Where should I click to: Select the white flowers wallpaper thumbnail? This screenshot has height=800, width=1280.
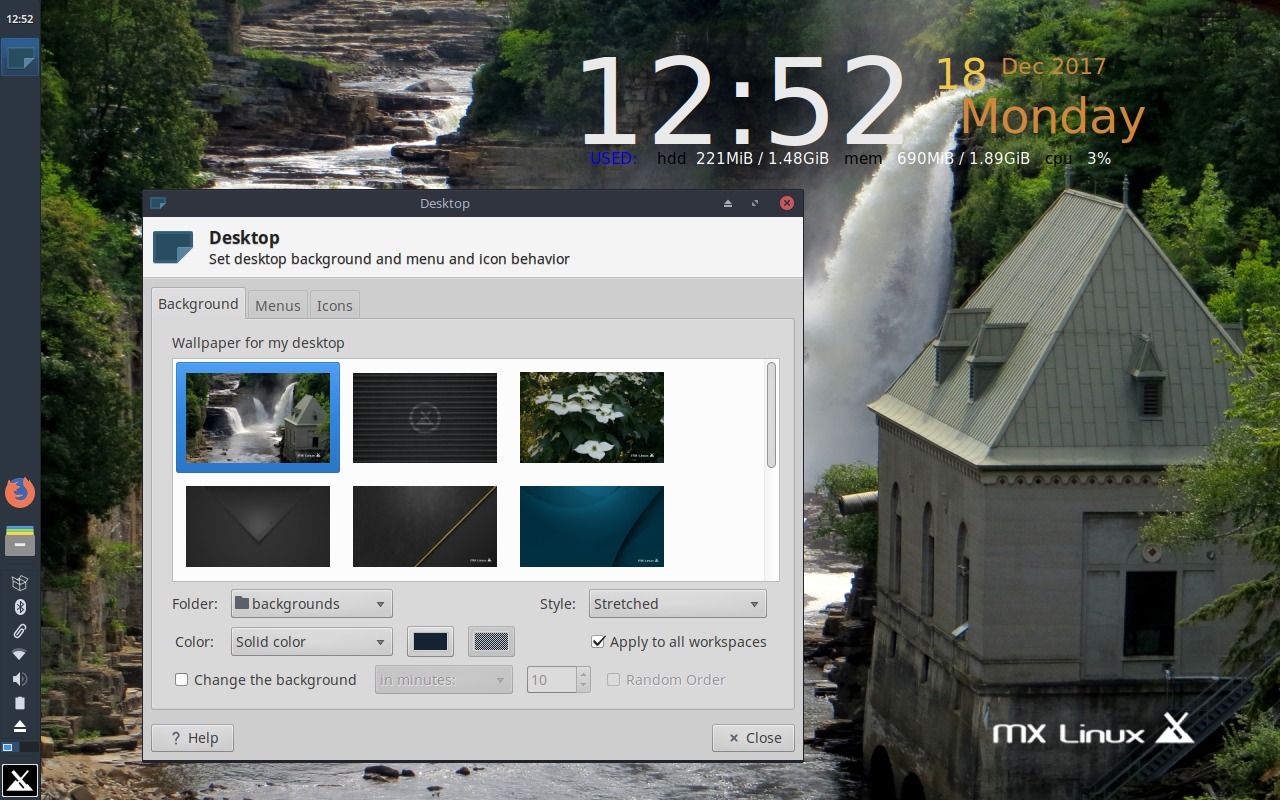591,417
